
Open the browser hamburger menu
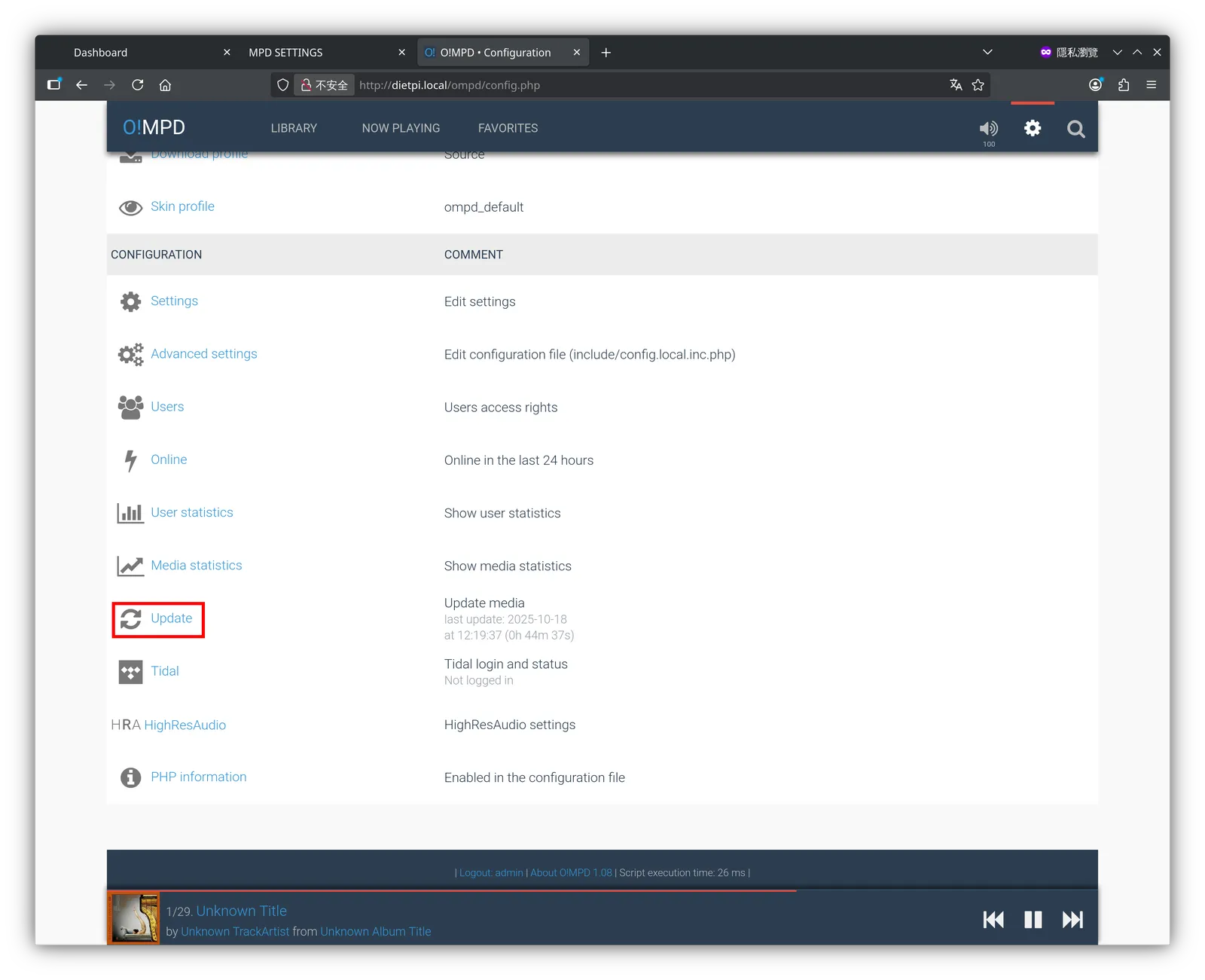click(x=1152, y=85)
